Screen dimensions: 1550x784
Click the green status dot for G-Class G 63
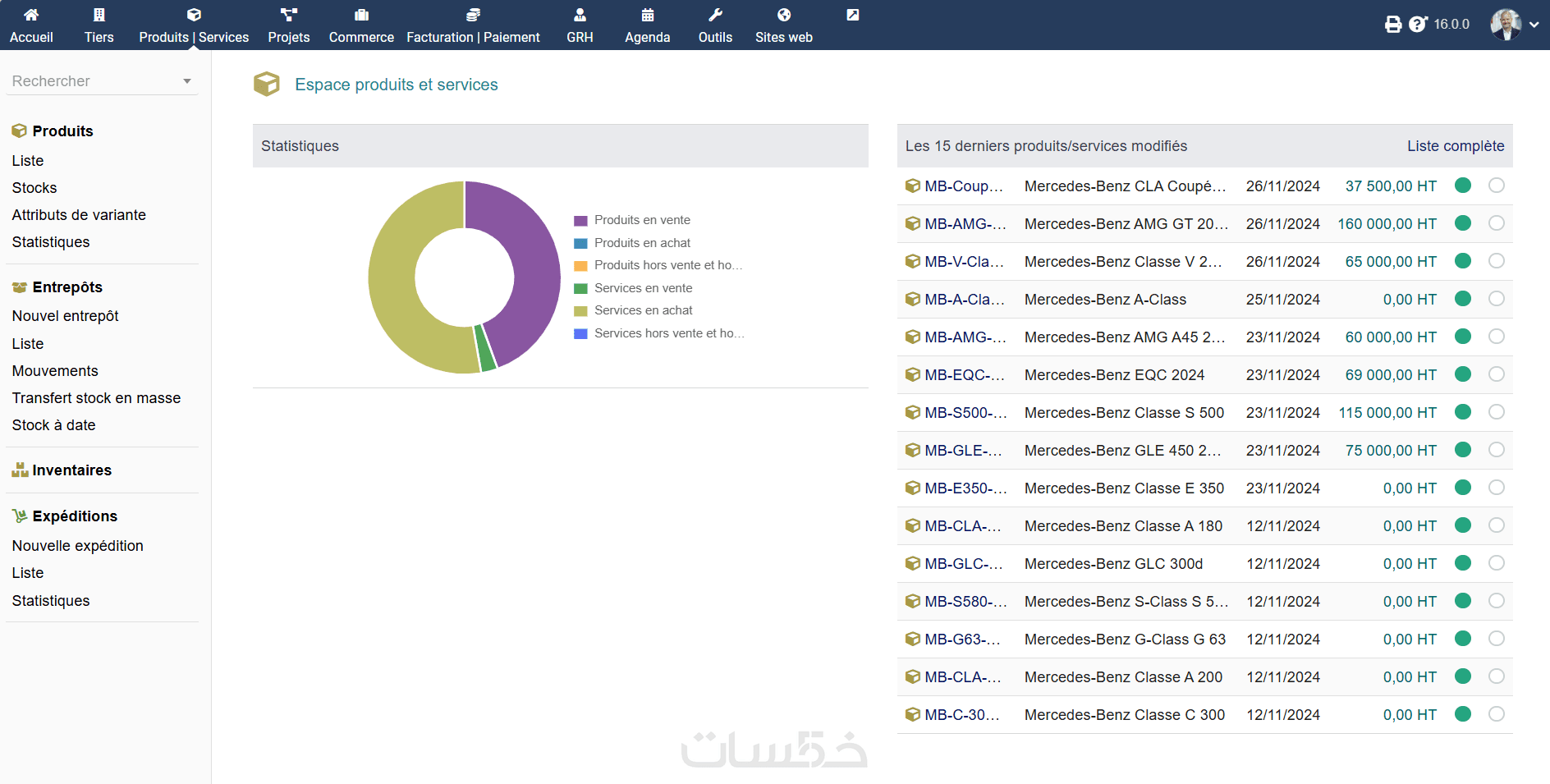coord(1463,639)
